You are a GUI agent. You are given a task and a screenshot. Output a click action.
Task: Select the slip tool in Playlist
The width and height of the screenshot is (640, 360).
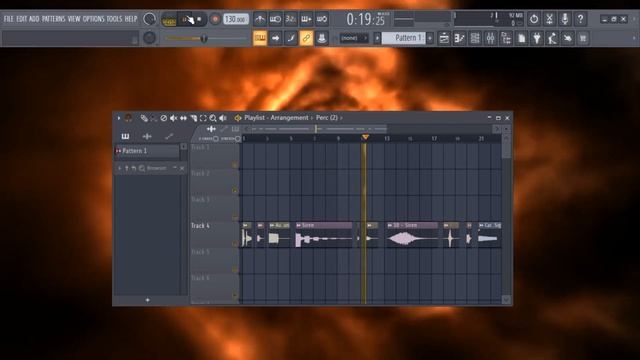point(183,118)
